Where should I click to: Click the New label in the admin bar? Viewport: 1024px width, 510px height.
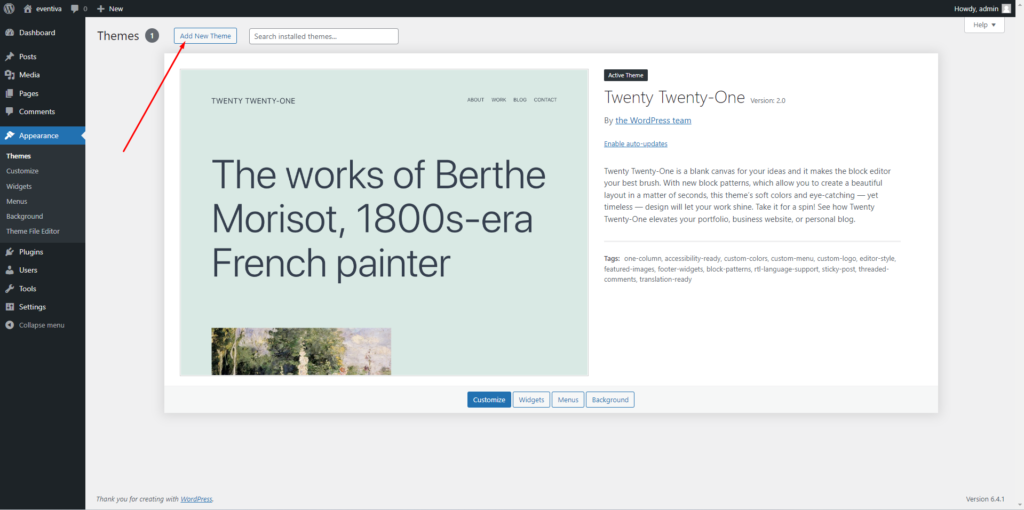tap(116, 8)
